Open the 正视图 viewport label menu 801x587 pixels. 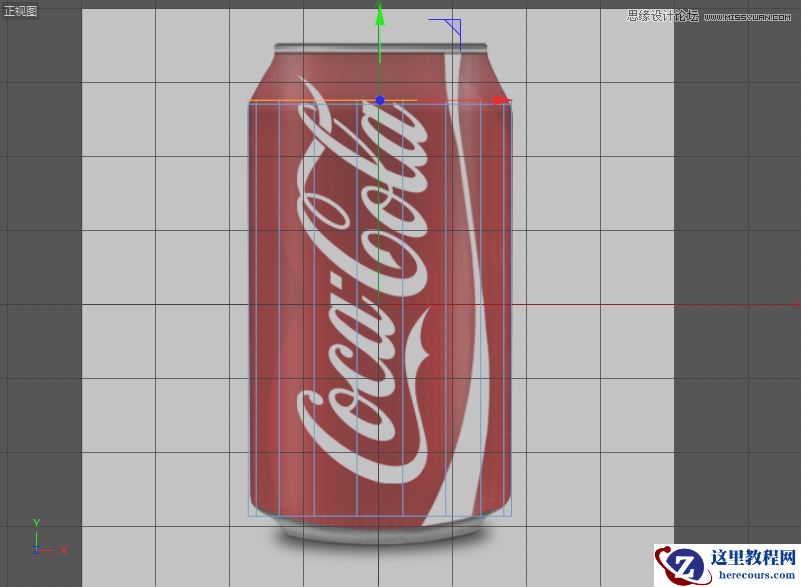pyautogui.click(x=22, y=8)
